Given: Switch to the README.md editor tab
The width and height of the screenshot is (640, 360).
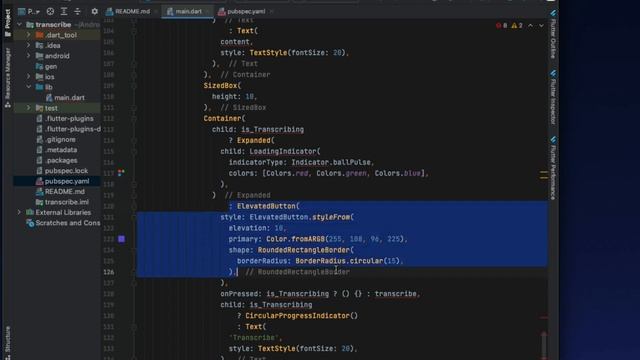Looking at the screenshot, I should coord(128,11).
